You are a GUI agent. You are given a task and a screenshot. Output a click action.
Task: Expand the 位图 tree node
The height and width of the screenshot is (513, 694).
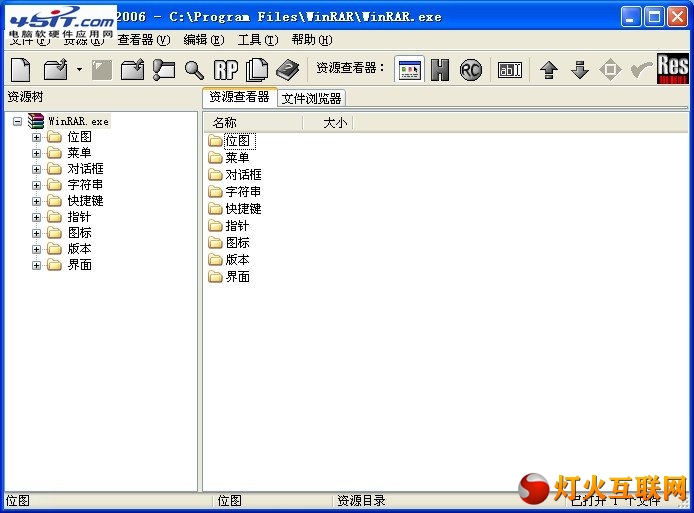pos(36,137)
